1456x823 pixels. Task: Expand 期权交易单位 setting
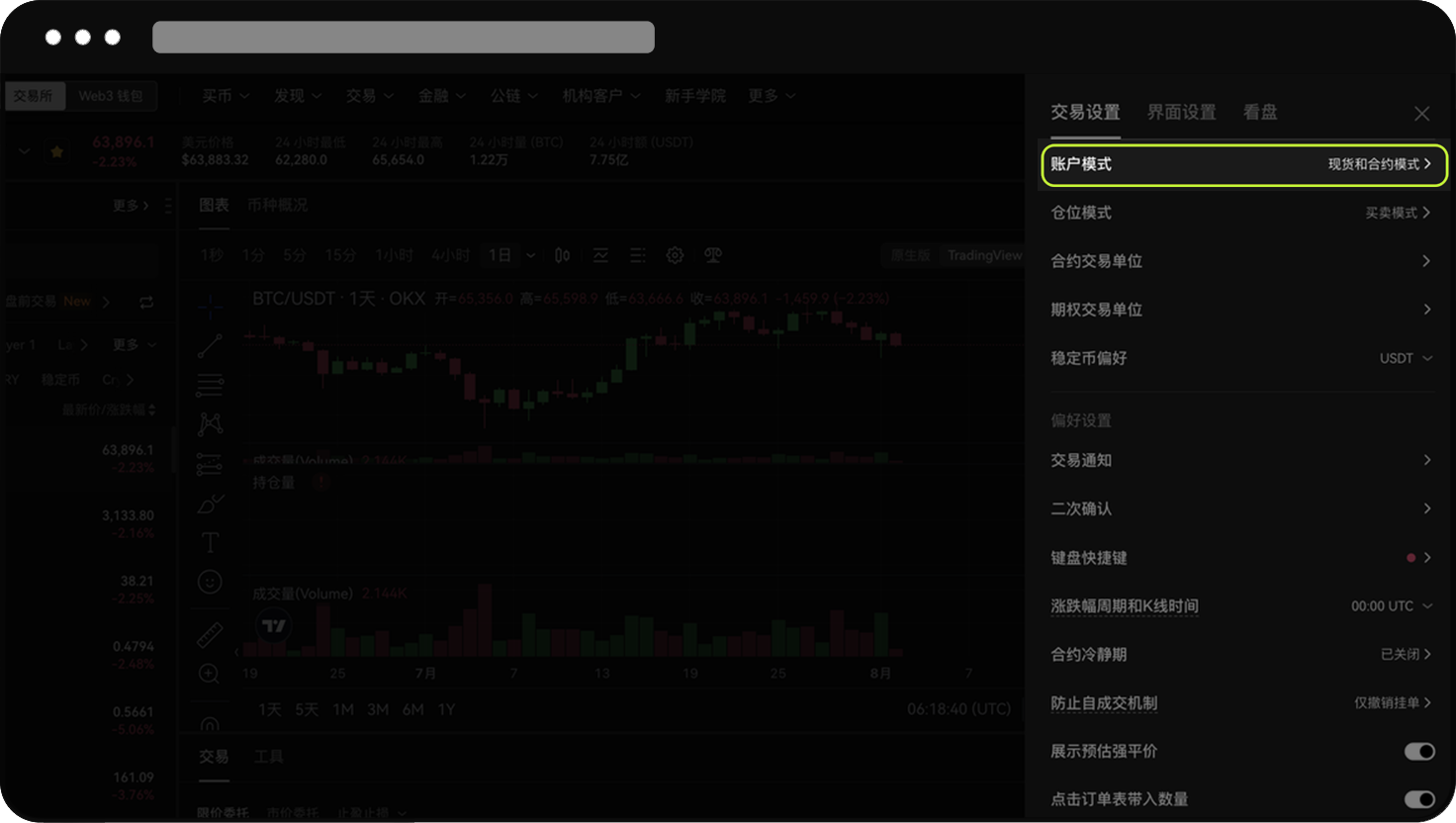click(1240, 310)
